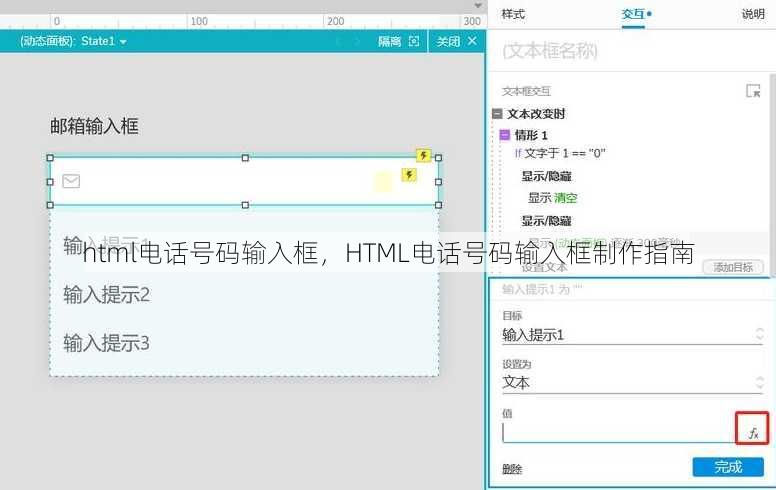
Task: Open interaction editor icon beside 文本框交互
Action: tap(753, 91)
